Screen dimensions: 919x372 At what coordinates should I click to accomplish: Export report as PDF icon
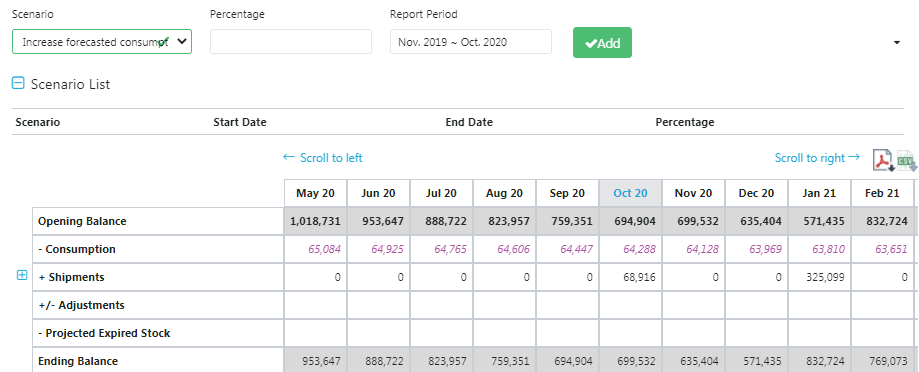(883, 160)
